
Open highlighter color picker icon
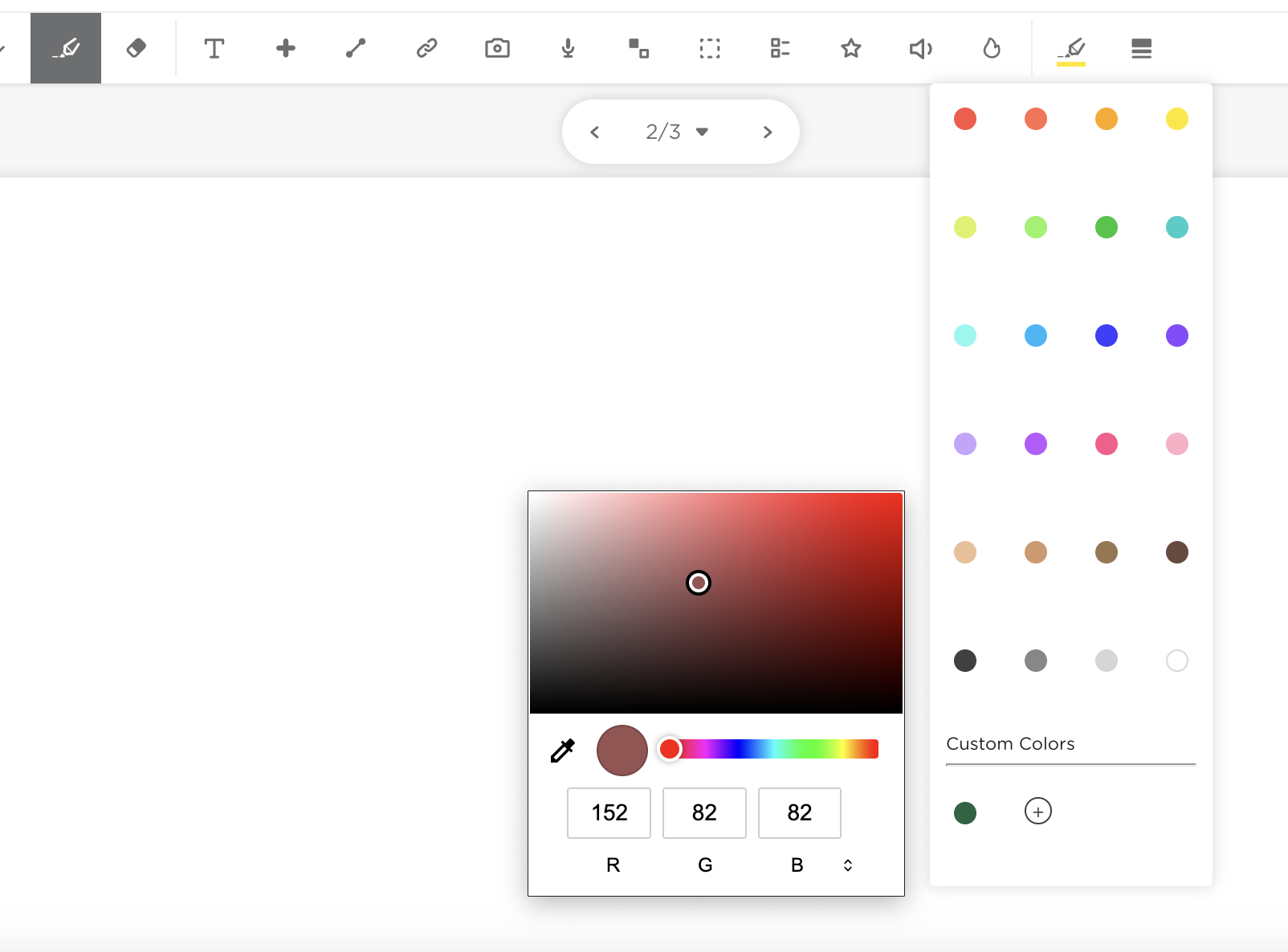[1071, 50]
